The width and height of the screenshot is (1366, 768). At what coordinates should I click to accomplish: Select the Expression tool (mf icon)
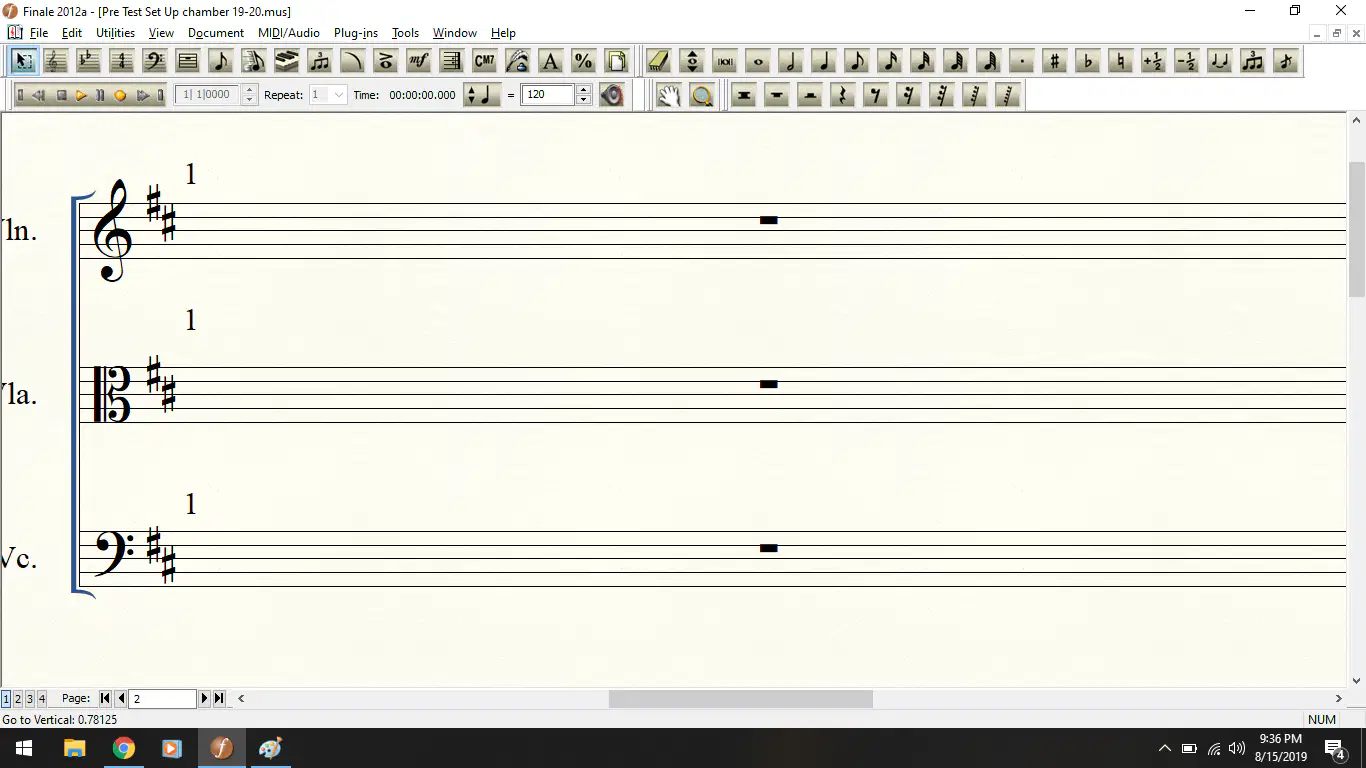point(418,61)
